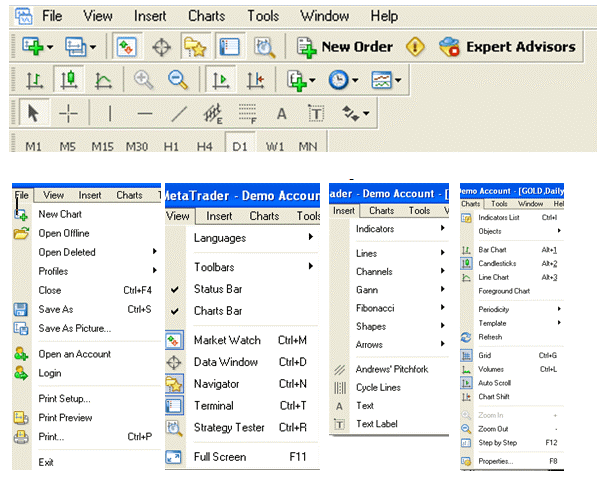The width and height of the screenshot is (608, 496).
Task: Expand the Templates toolbar dropdown arrow
Action: click(x=398, y=80)
